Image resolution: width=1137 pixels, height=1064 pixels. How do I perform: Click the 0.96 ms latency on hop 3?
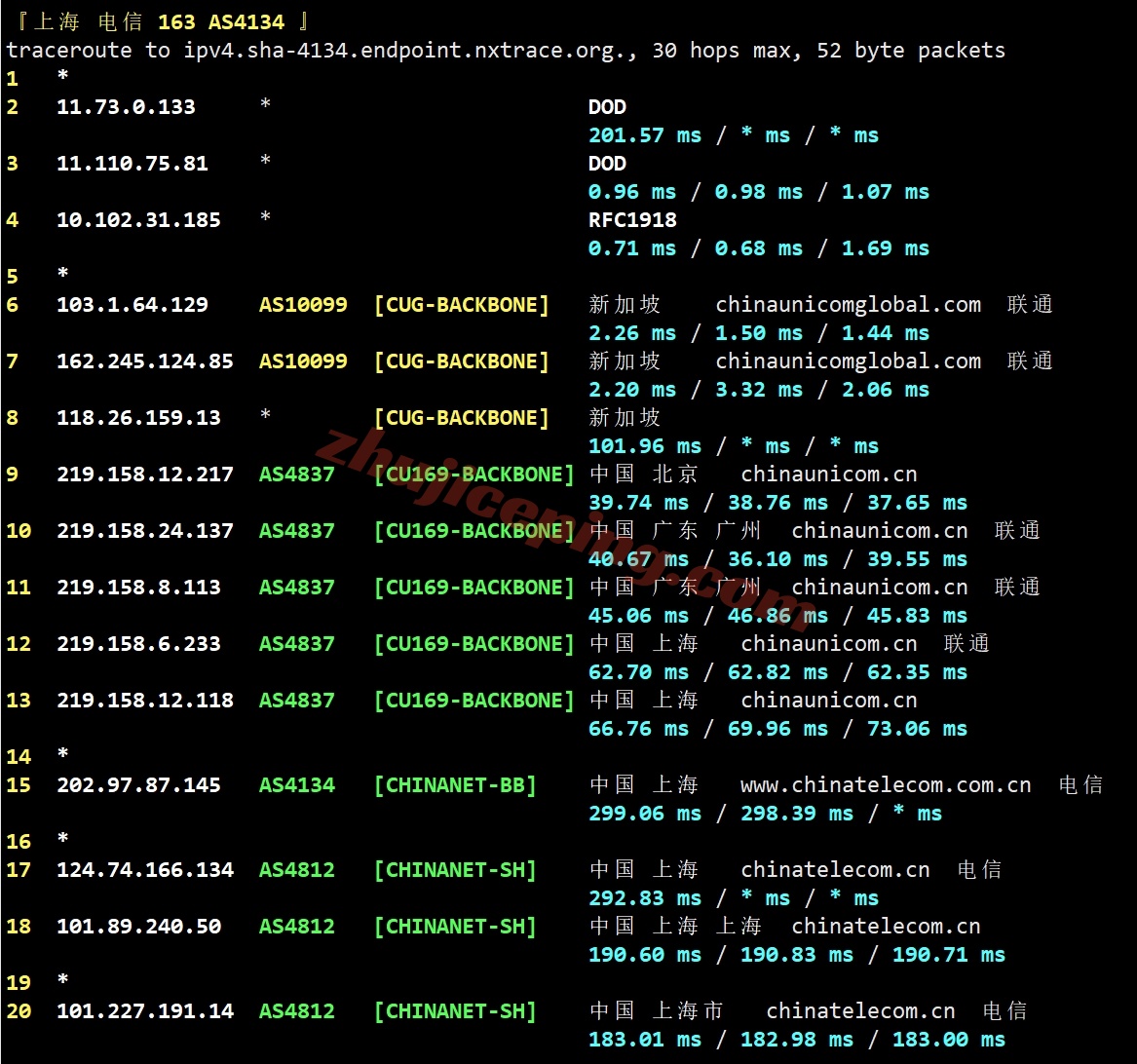(x=632, y=192)
